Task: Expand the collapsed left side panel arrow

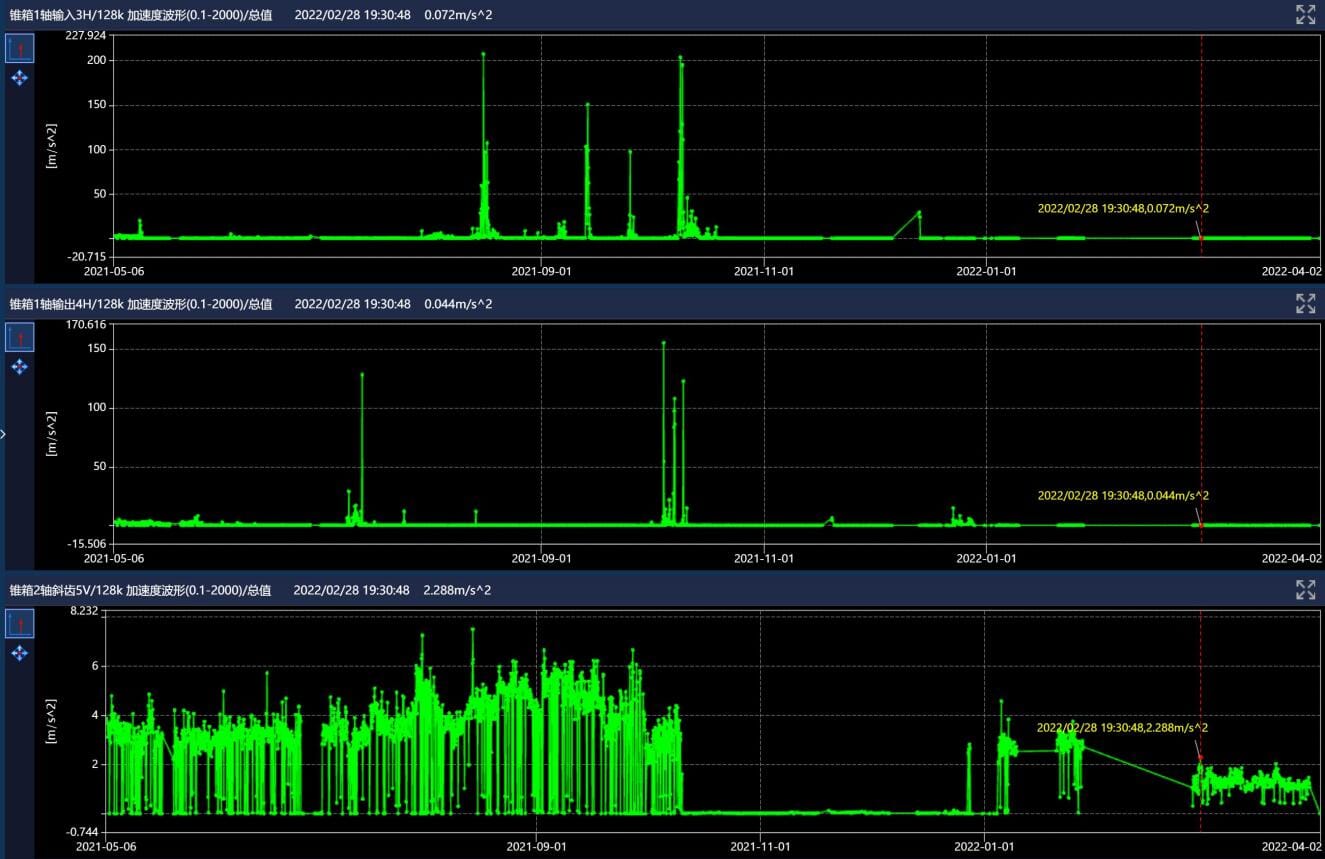Action: click(3, 434)
